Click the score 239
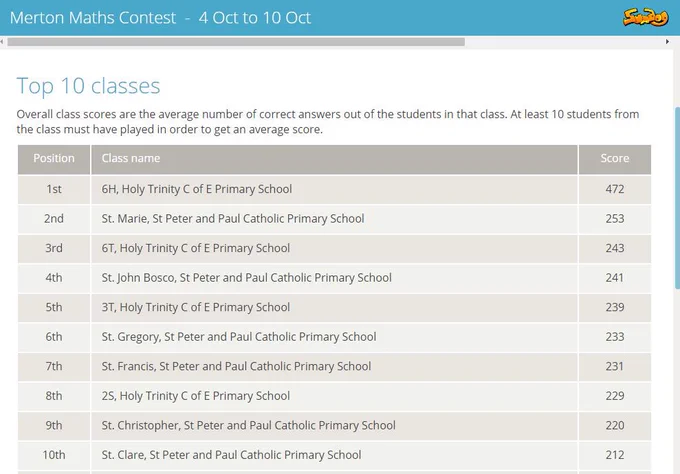This screenshot has width=680, height=474. click(615, 307)
